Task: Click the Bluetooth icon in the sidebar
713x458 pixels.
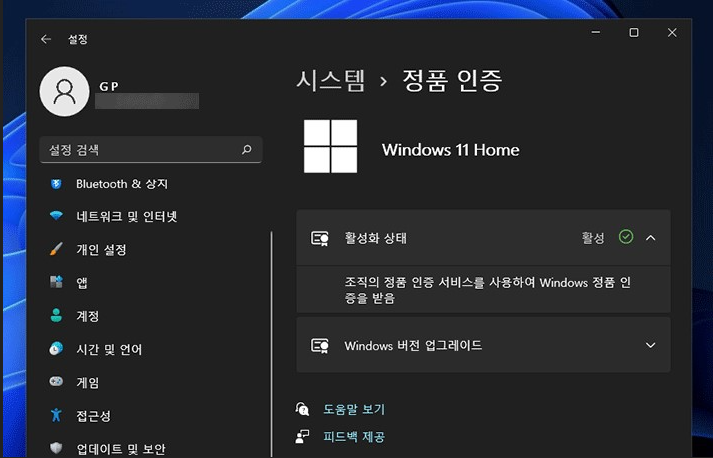Action: click(56, 184)
